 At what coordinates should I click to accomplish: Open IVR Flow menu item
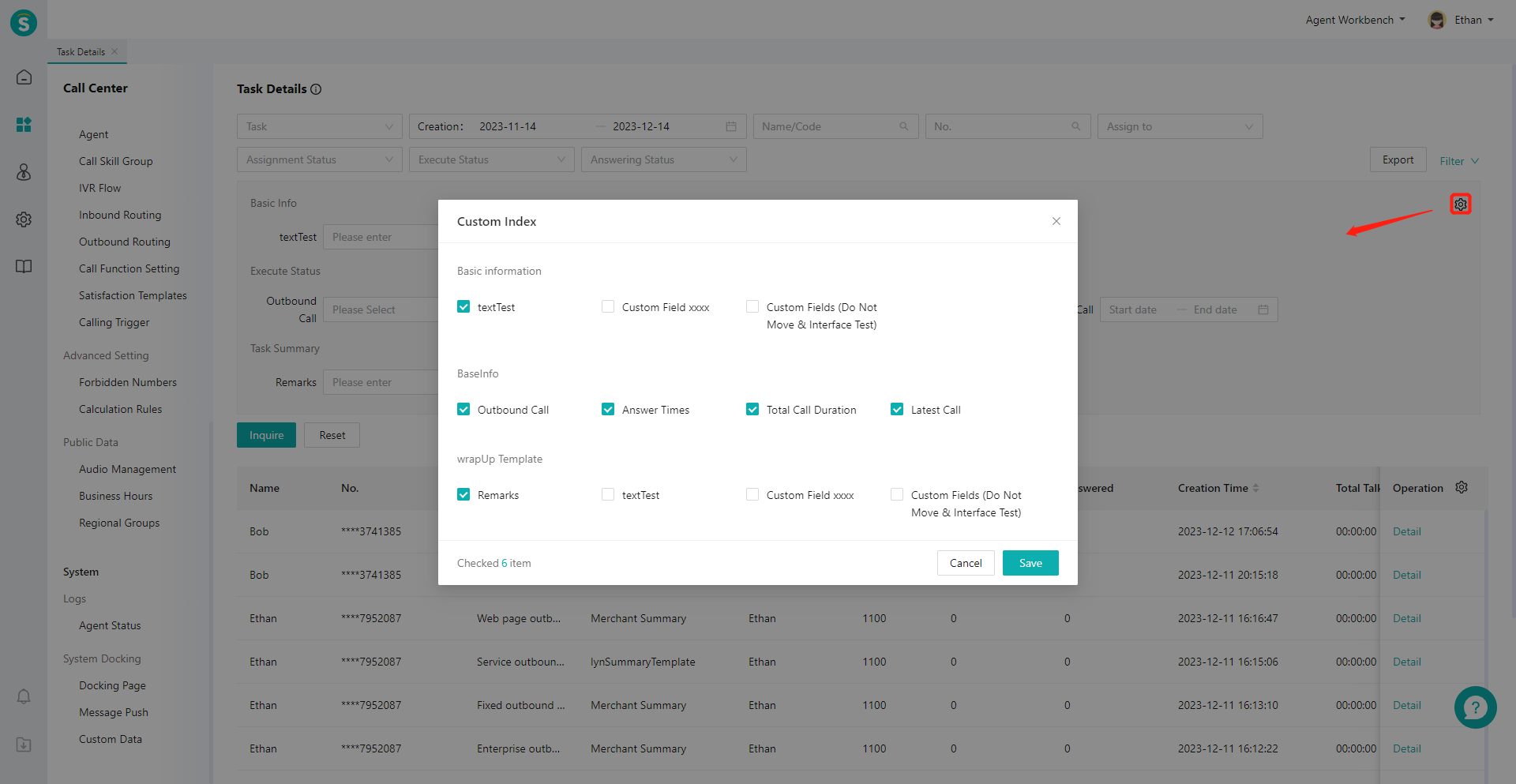click(x=100, y=188)
